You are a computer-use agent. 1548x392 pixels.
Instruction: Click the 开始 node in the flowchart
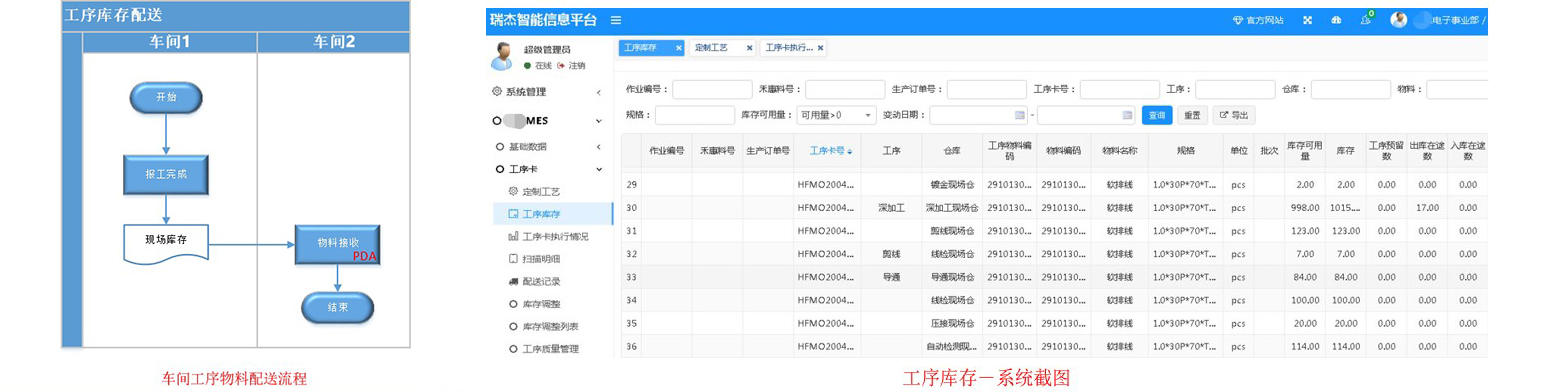coord(166,98)
